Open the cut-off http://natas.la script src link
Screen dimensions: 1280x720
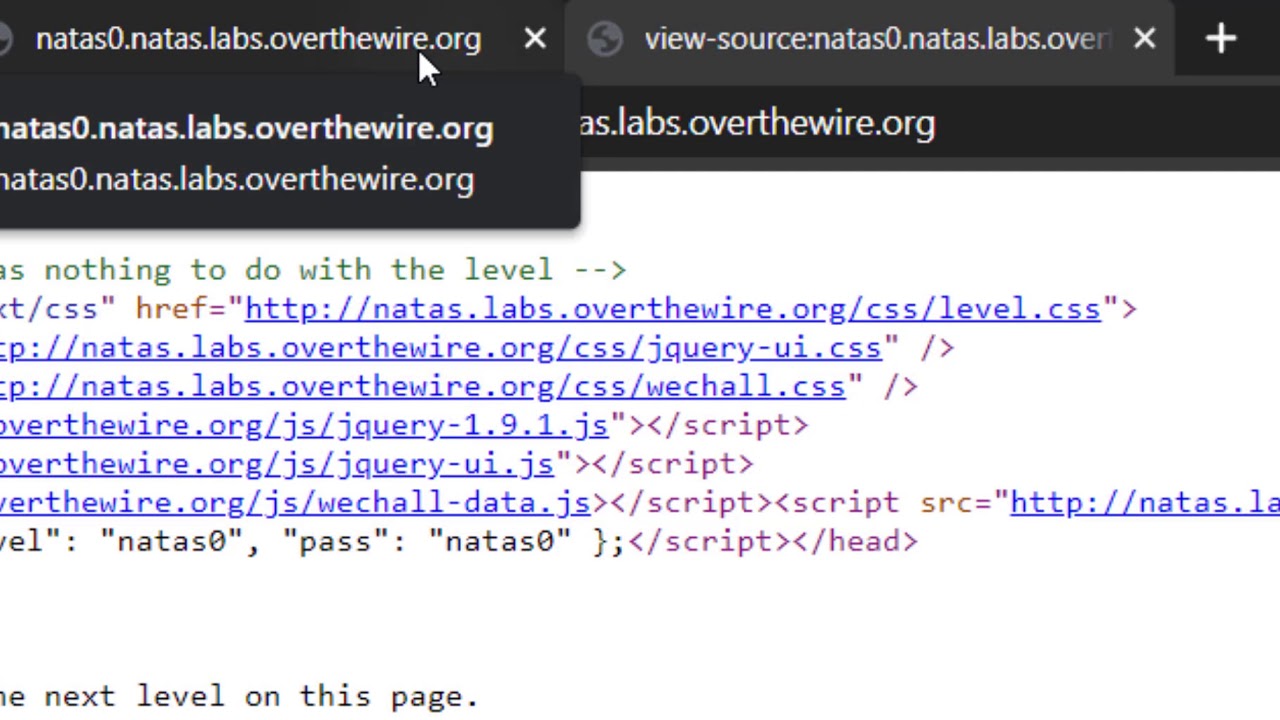pyautogui.click(x=1145, y=504)
